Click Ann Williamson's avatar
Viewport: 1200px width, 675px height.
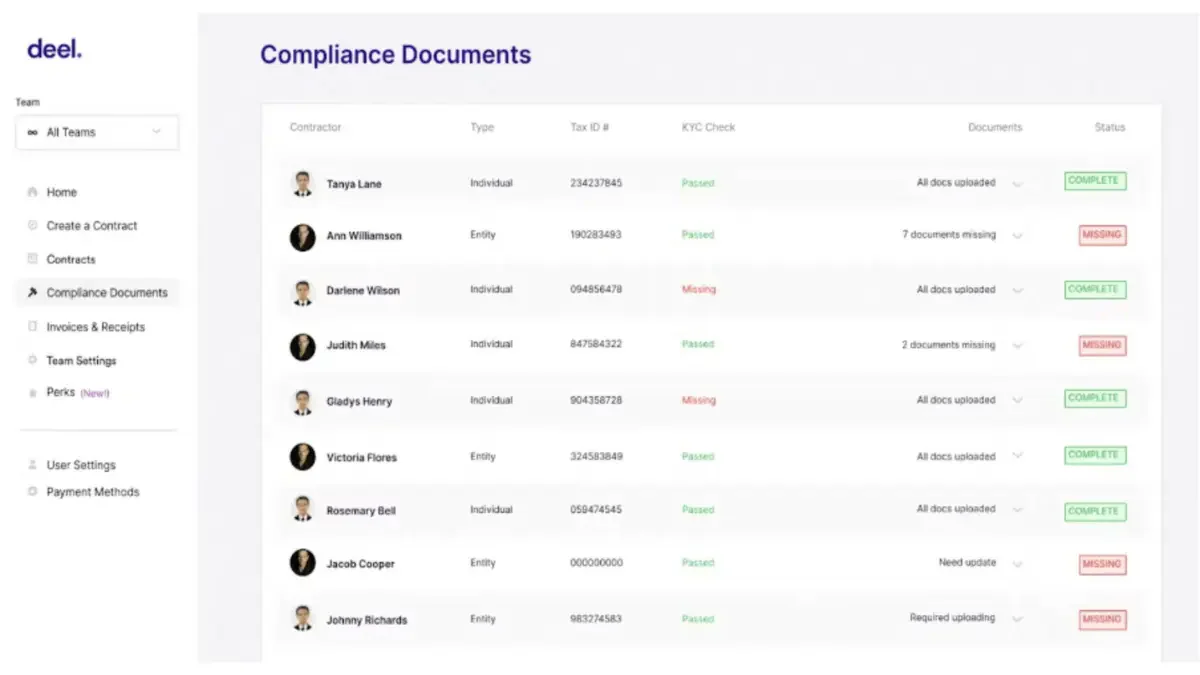pos(302,236)
